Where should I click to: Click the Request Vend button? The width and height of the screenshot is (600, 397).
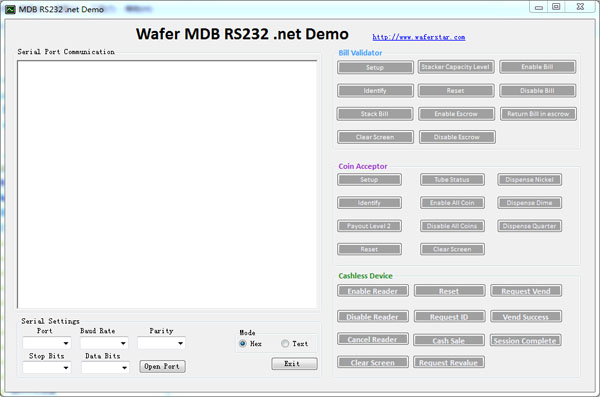pos(526,291)
